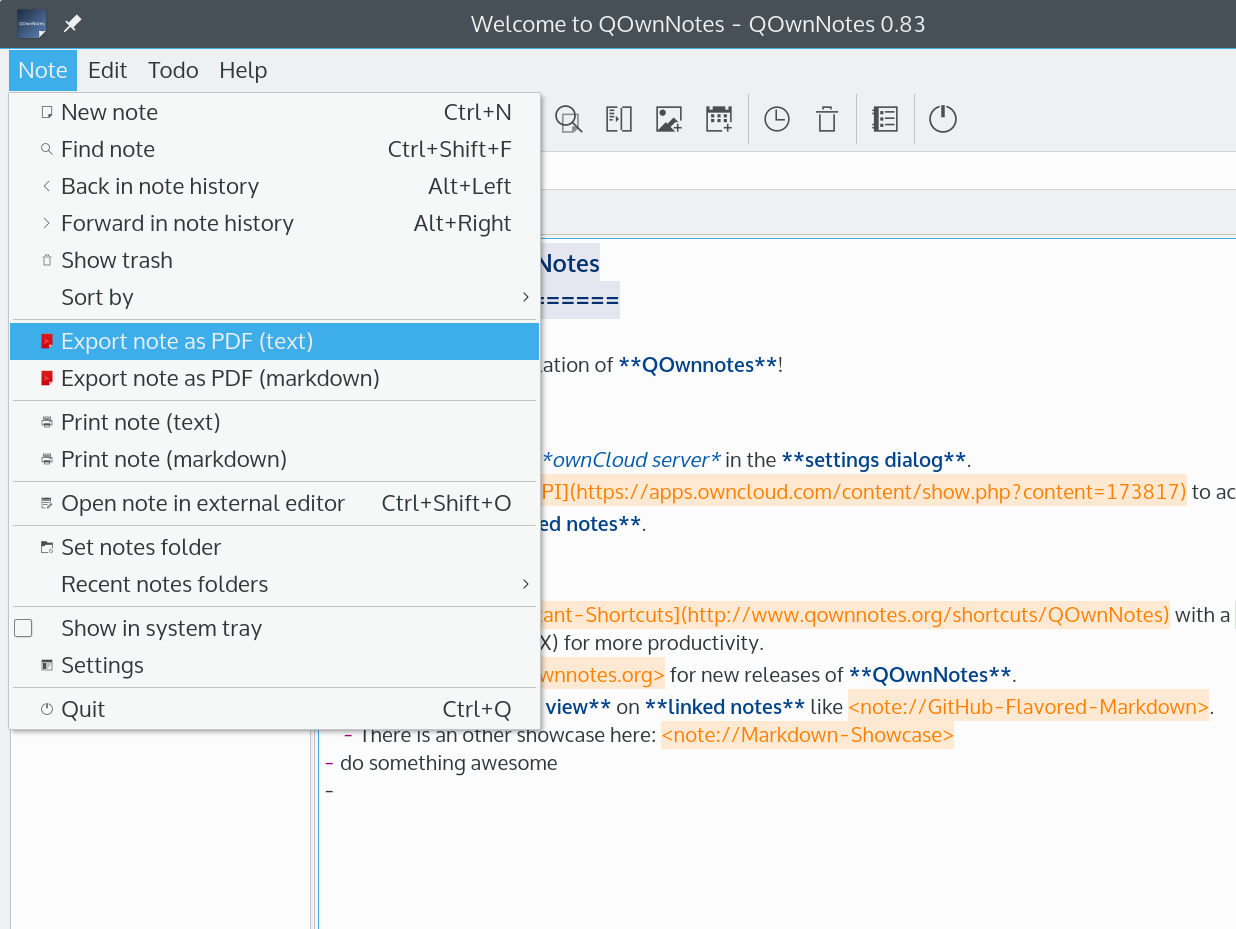
Task: Click the insert image toolbar icon
Action: coord(669,120)
